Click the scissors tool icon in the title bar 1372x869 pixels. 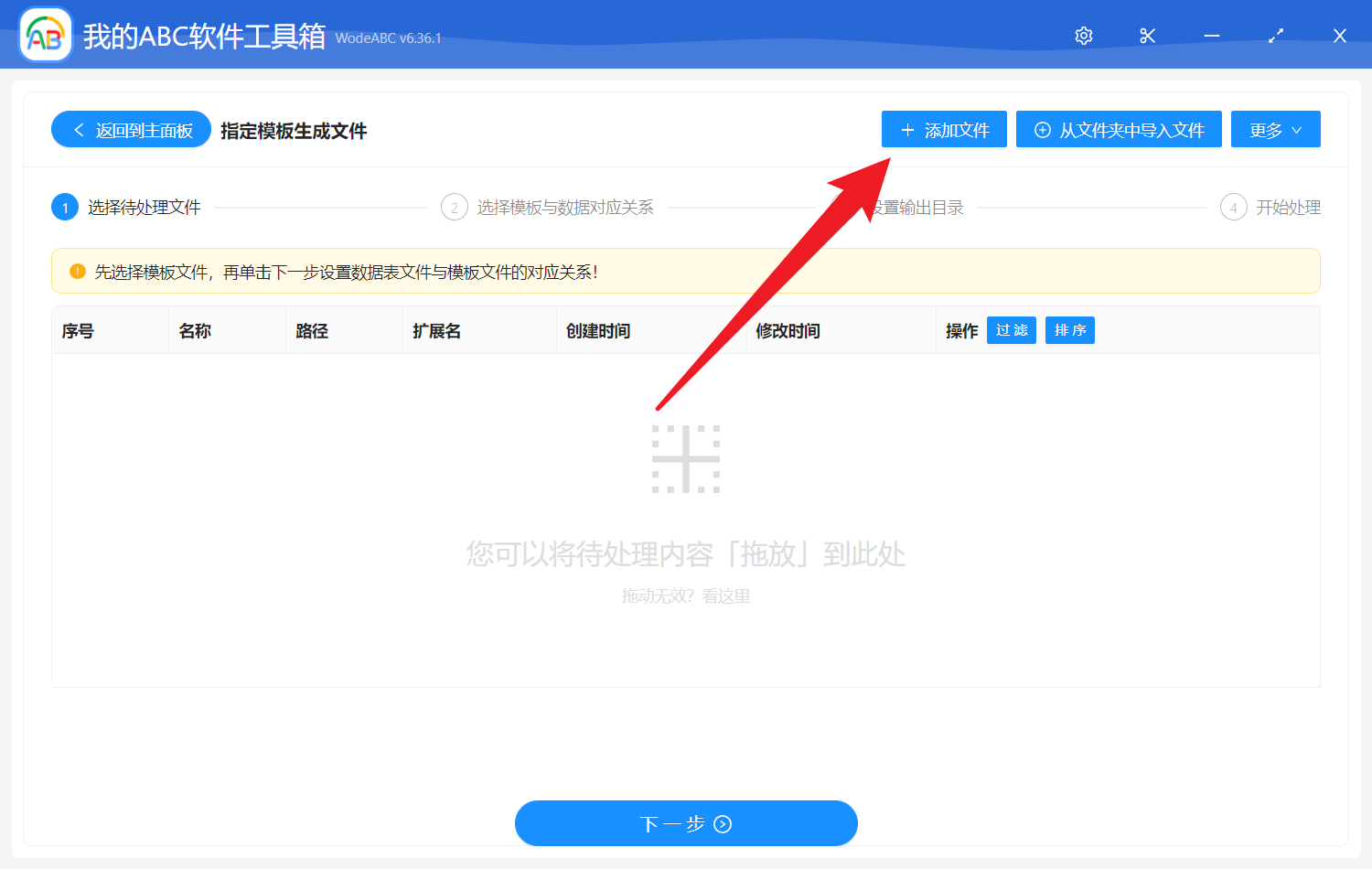[x=1147, y=35]
